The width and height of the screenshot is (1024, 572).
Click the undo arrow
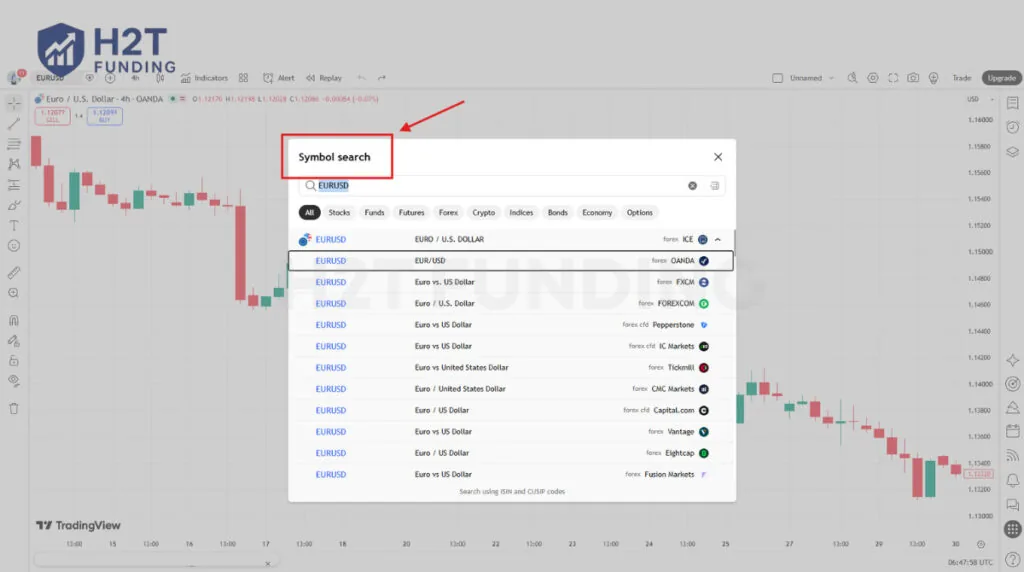[361, 78]
